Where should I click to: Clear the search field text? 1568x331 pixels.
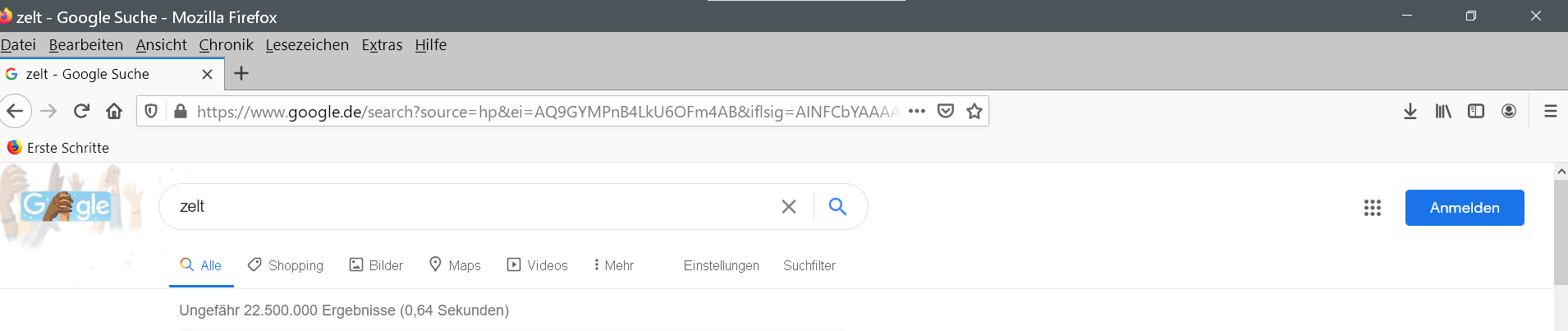[789, 207]
